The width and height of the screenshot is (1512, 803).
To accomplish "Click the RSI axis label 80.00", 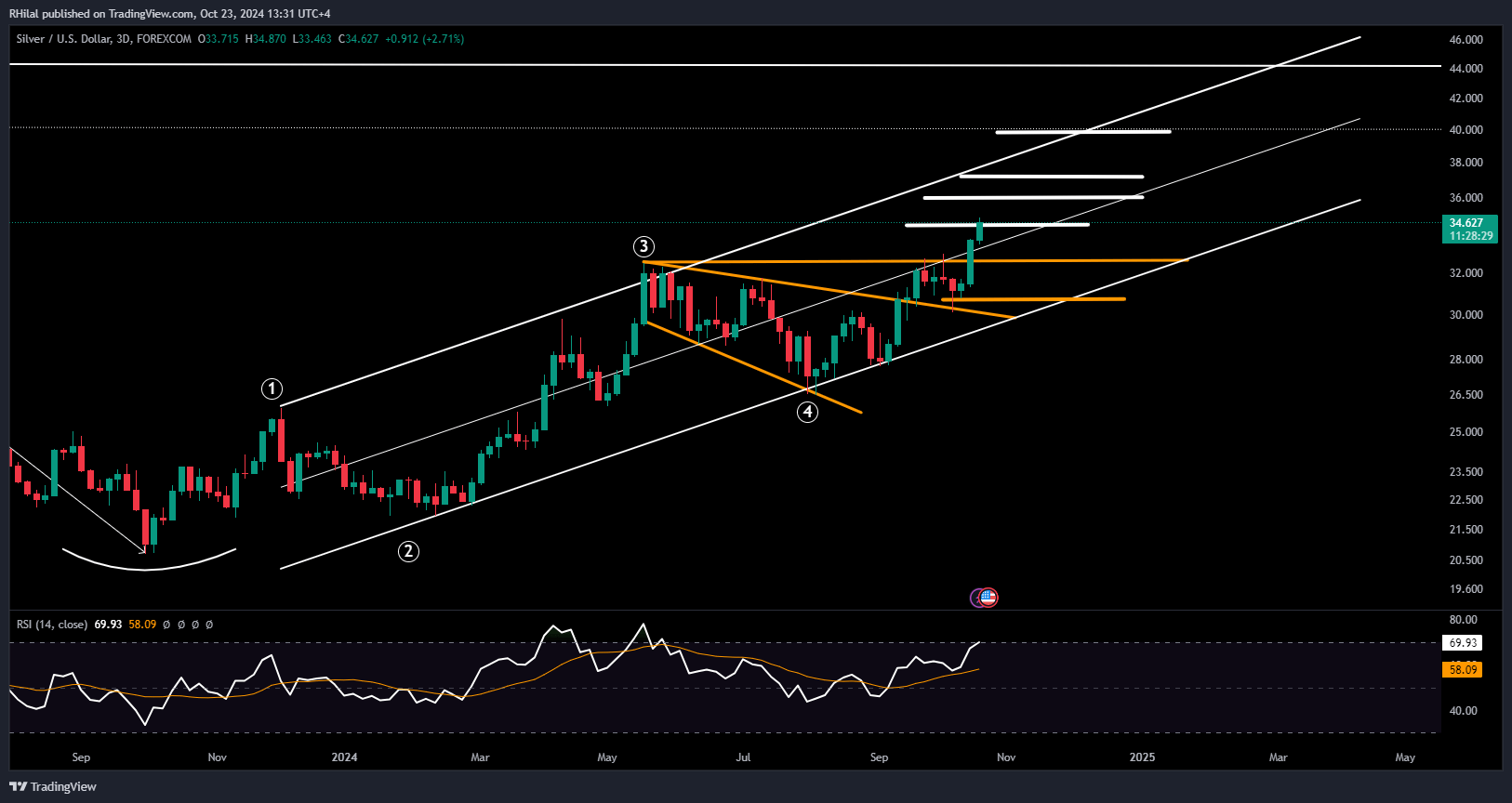I will [1464, 620].
